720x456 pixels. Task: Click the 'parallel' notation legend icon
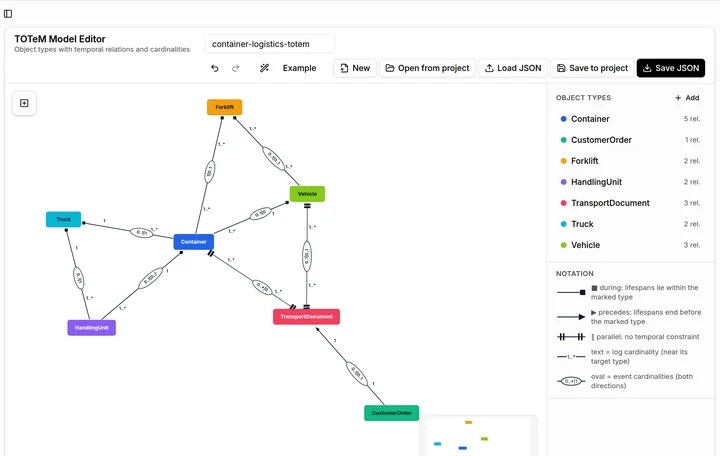coord(571,337)
